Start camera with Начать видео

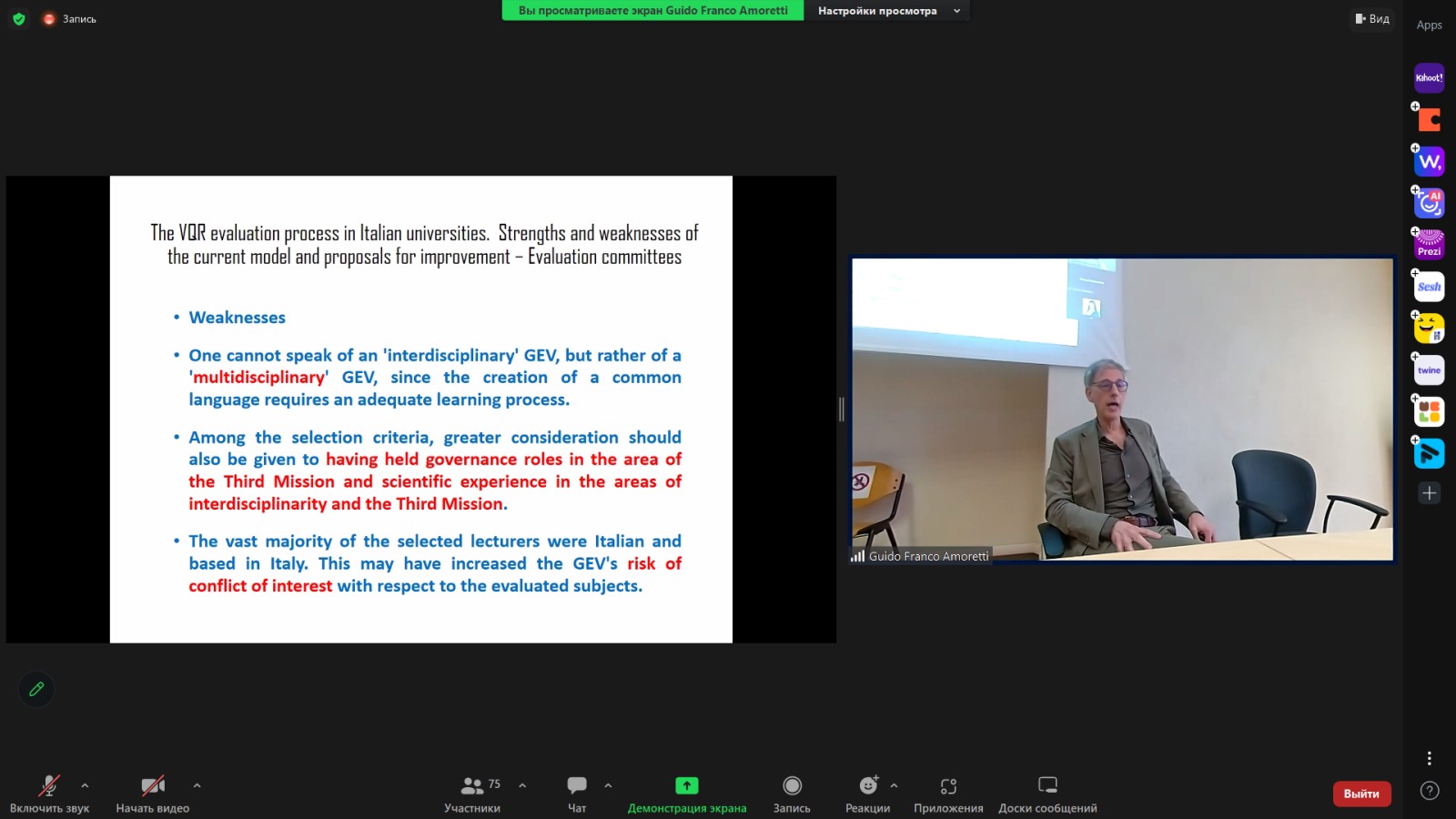click(x=152, y=793)
